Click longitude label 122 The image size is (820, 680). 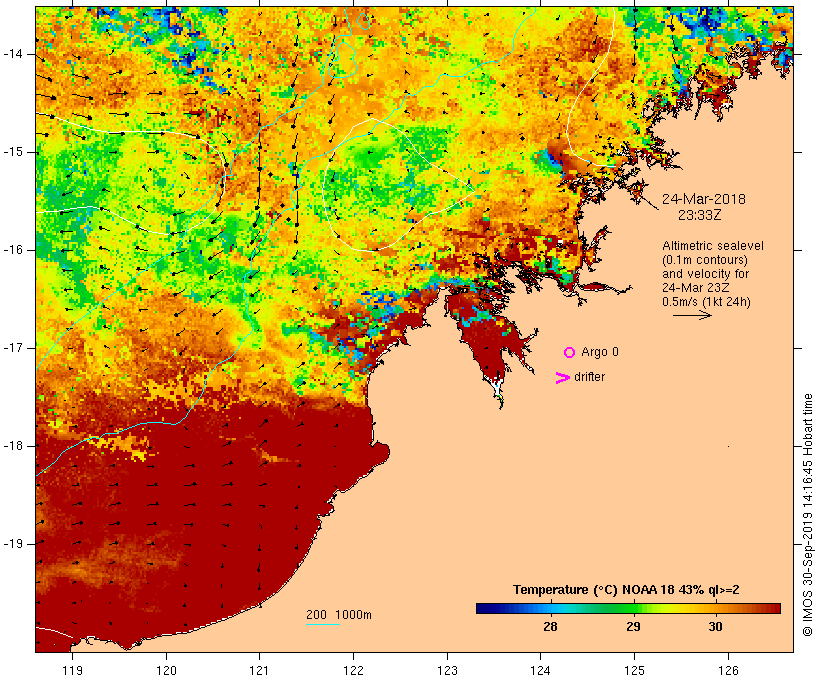pos(354,671)
